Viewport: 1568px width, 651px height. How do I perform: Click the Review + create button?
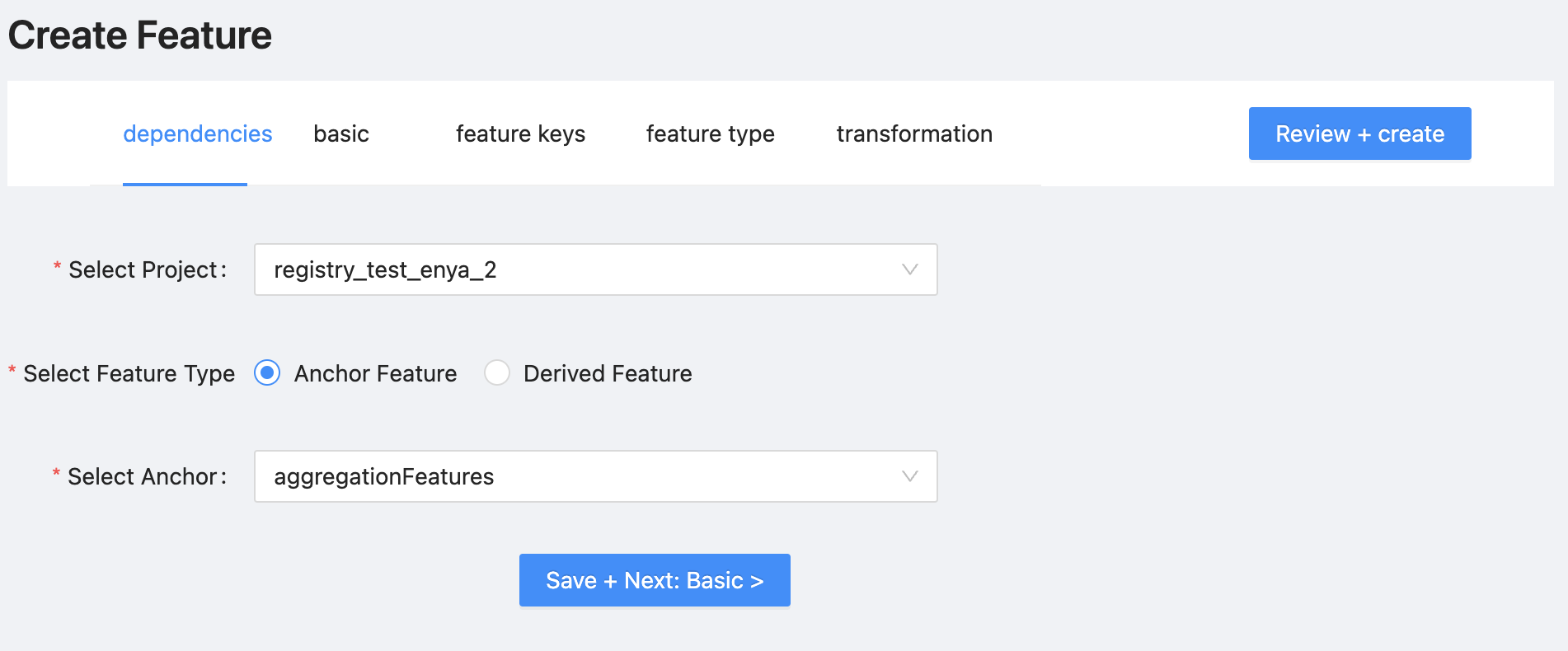point(1359,133)
